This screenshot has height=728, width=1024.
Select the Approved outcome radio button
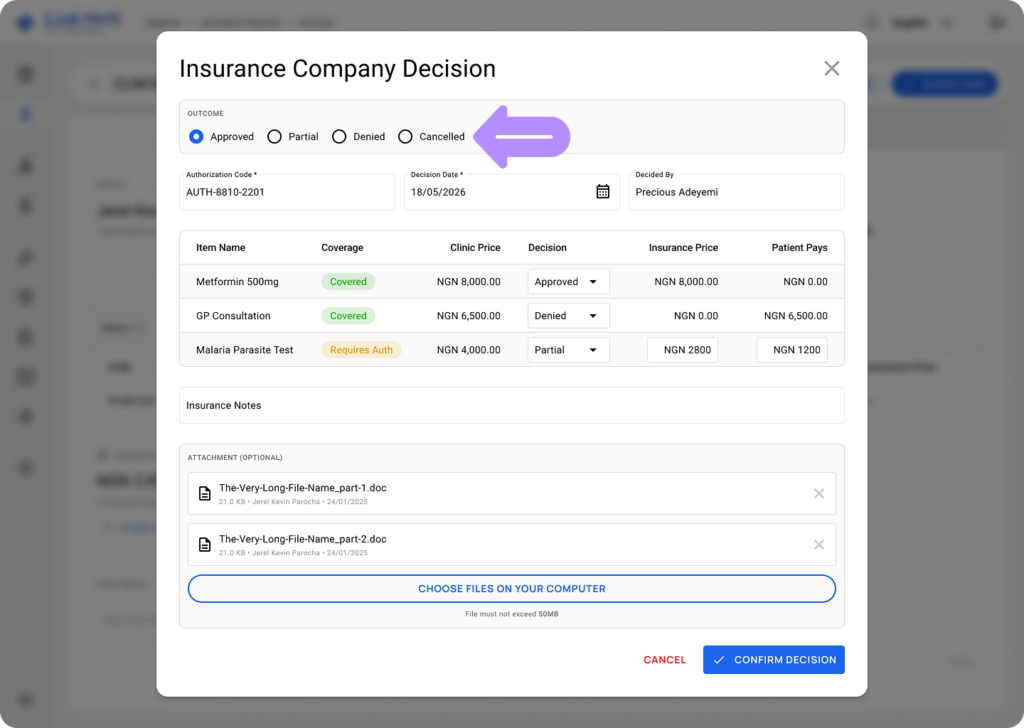196,136
